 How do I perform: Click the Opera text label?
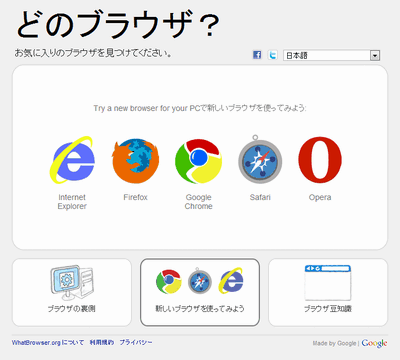coord(320,197)
